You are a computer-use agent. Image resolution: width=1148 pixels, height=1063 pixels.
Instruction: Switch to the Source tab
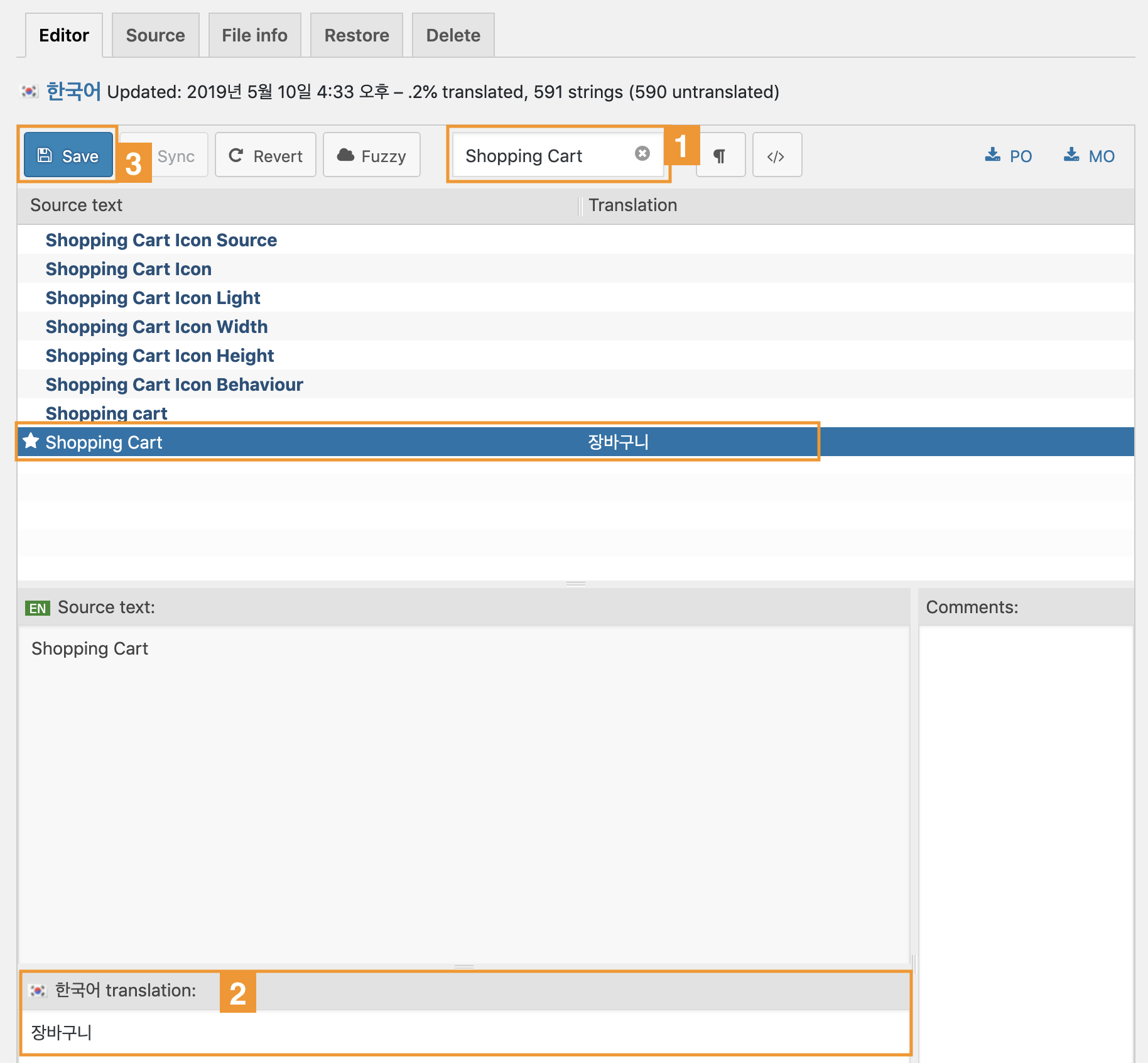coord(155,35)
